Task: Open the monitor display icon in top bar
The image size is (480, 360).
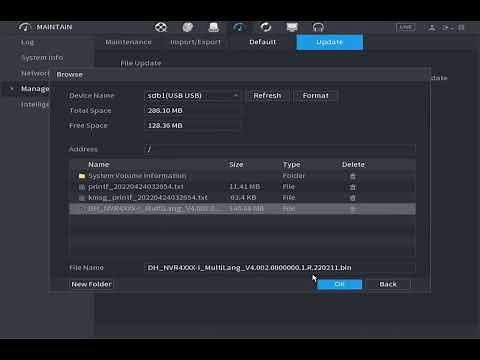Action: [x=292, y=27]
